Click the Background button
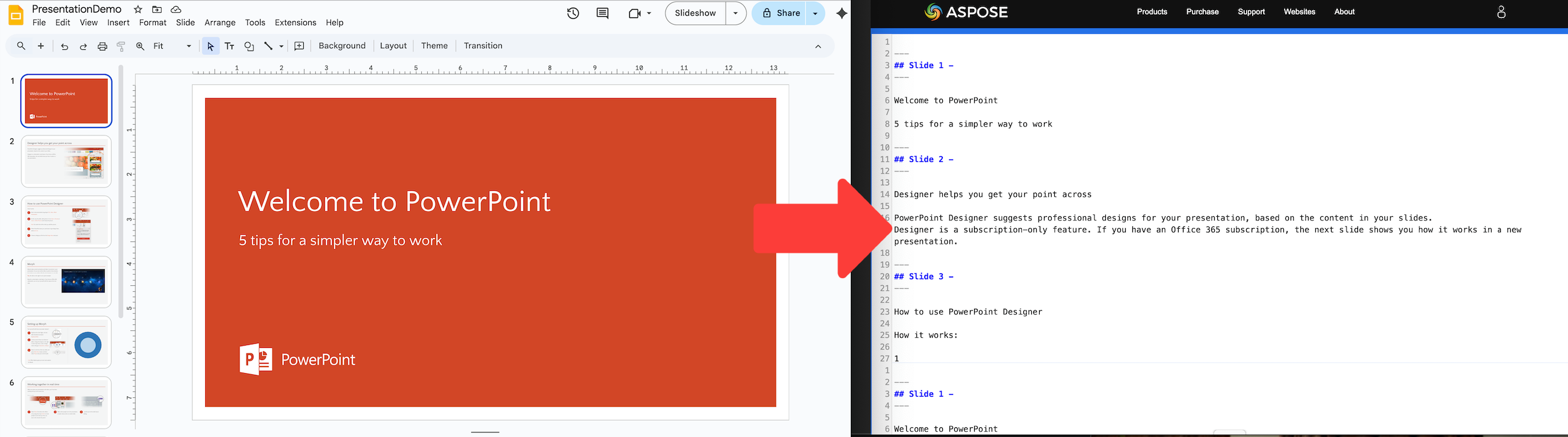The image size is (1568, 437). pyautogui.click(x=342, y=46)
